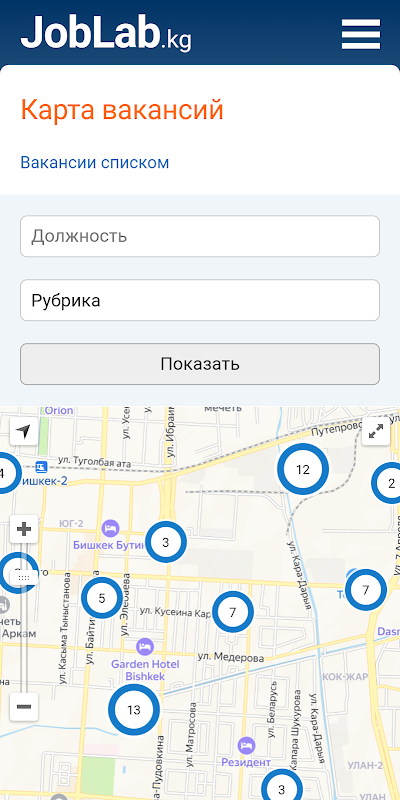Click the Карта вакансий heading
Screen dimensions: 400x800
(x=122, y=110)
